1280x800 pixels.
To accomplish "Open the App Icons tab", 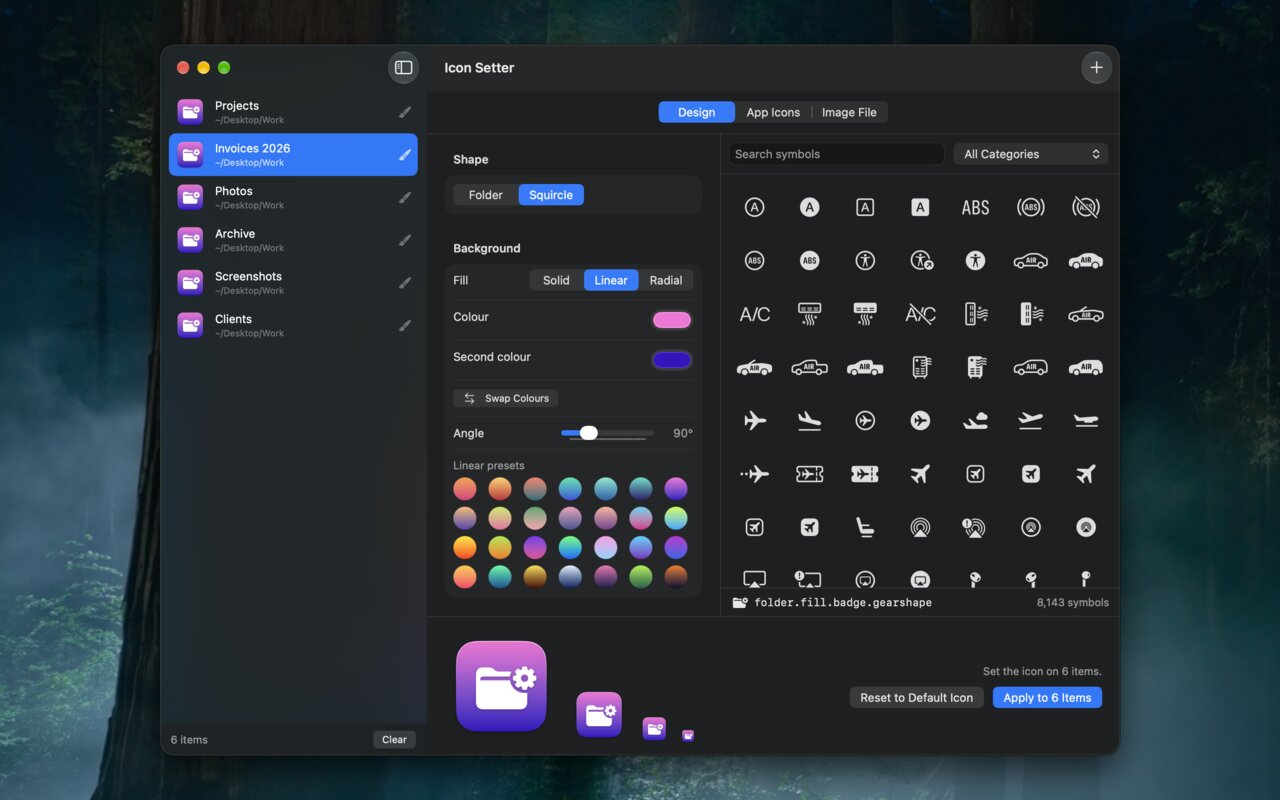I will coord(773,112).
